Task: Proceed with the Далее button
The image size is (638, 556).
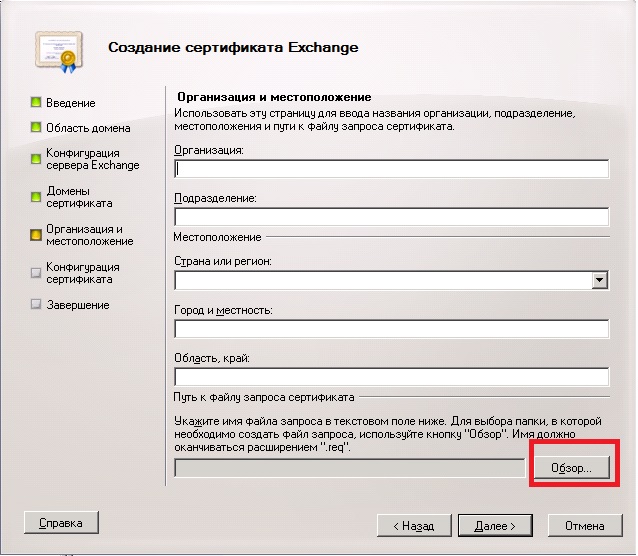Action: 495,526
